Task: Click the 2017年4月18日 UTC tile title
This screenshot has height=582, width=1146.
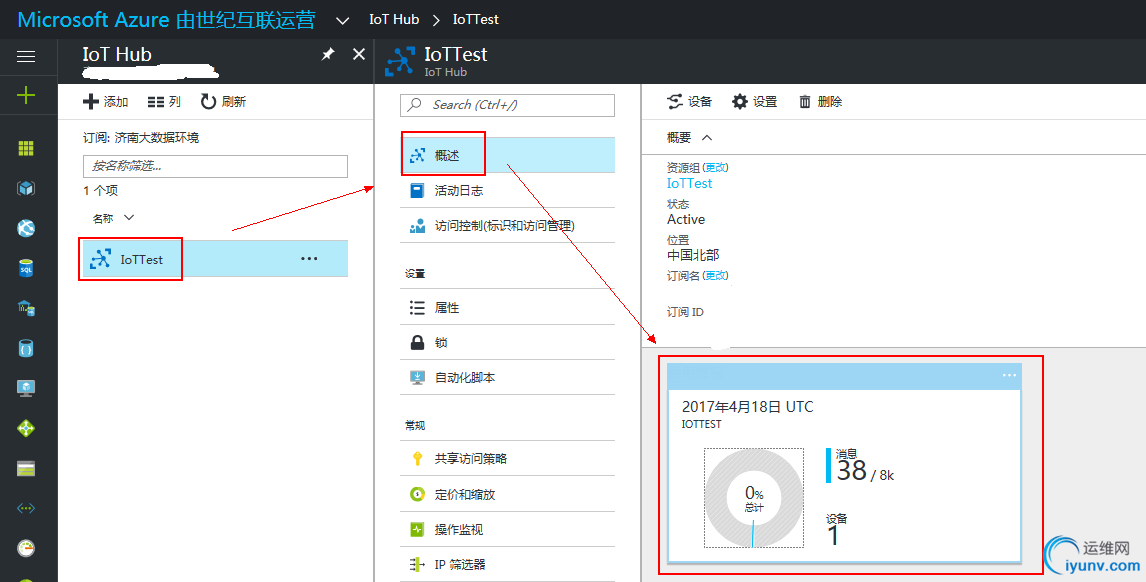Action: (x=747, y=407)
